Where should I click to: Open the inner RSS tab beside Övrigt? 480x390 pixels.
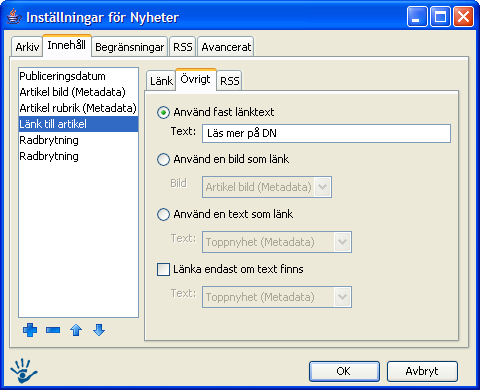coord(230,81)
